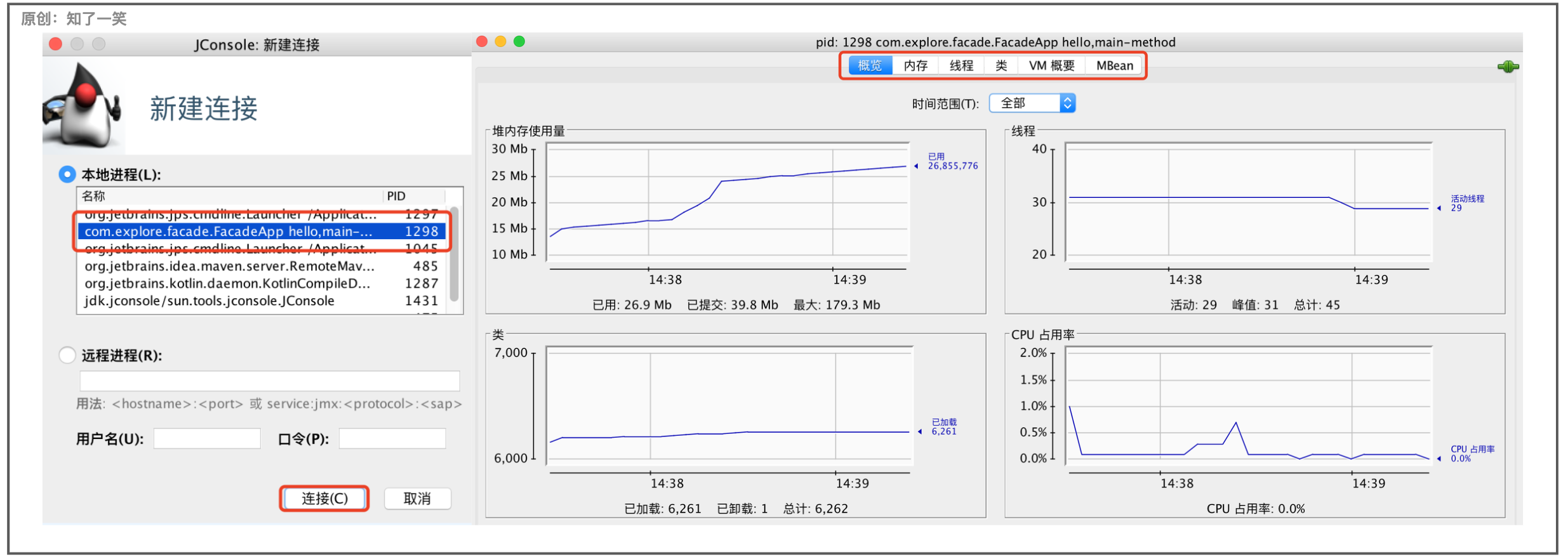The width and height of the screenshot is (1568, 557).
Task: Click the classes chart
Action: [x=729, y=406]
